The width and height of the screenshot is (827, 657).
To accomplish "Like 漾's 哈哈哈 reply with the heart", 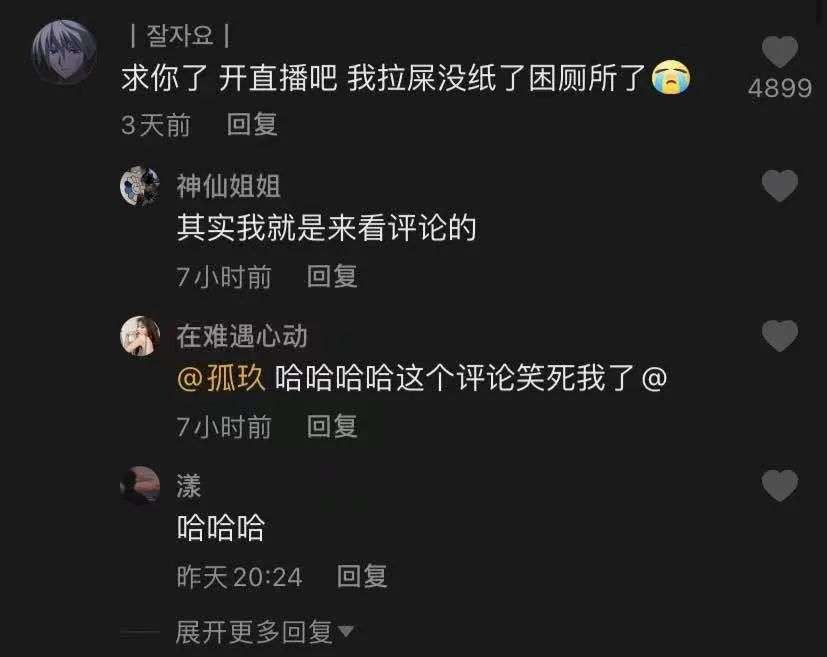I will 780,485.
